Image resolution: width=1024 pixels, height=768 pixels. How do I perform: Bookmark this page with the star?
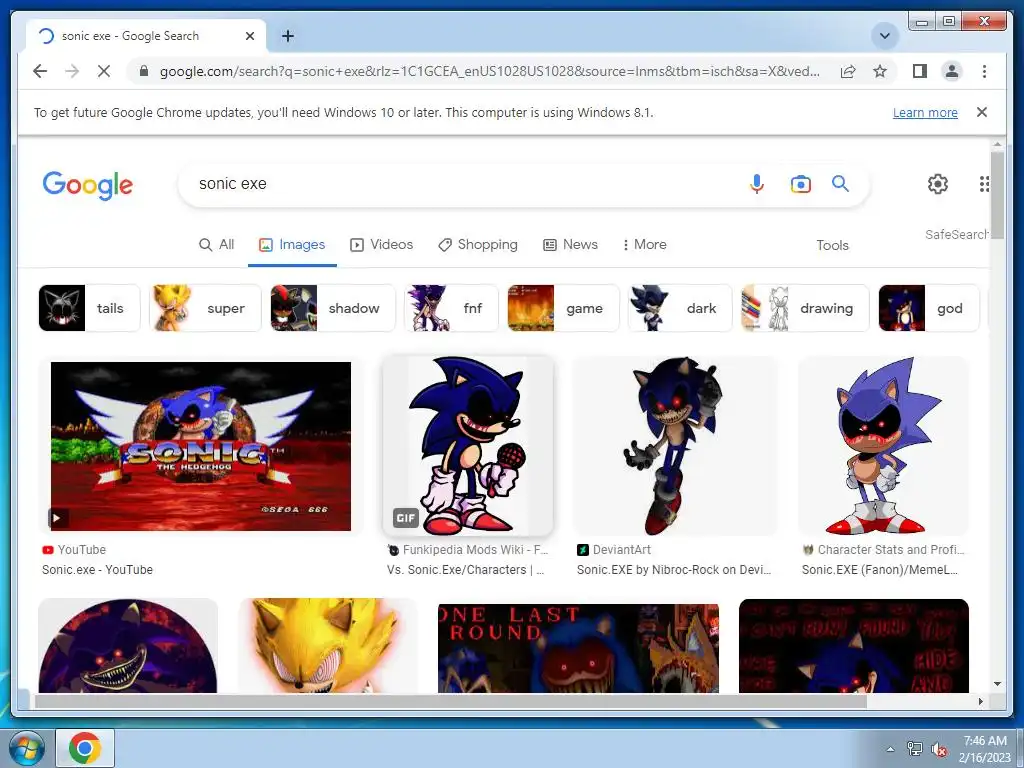click(880, 71)
